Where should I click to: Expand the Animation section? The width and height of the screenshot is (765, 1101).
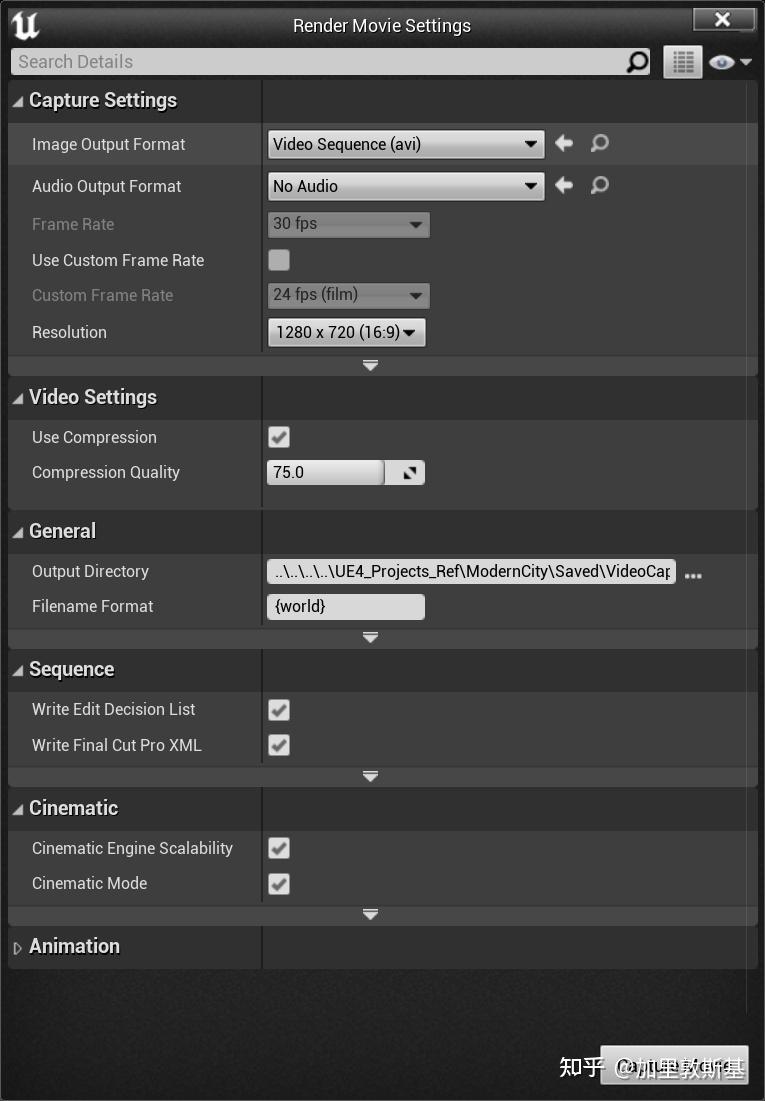pos(16,946)
